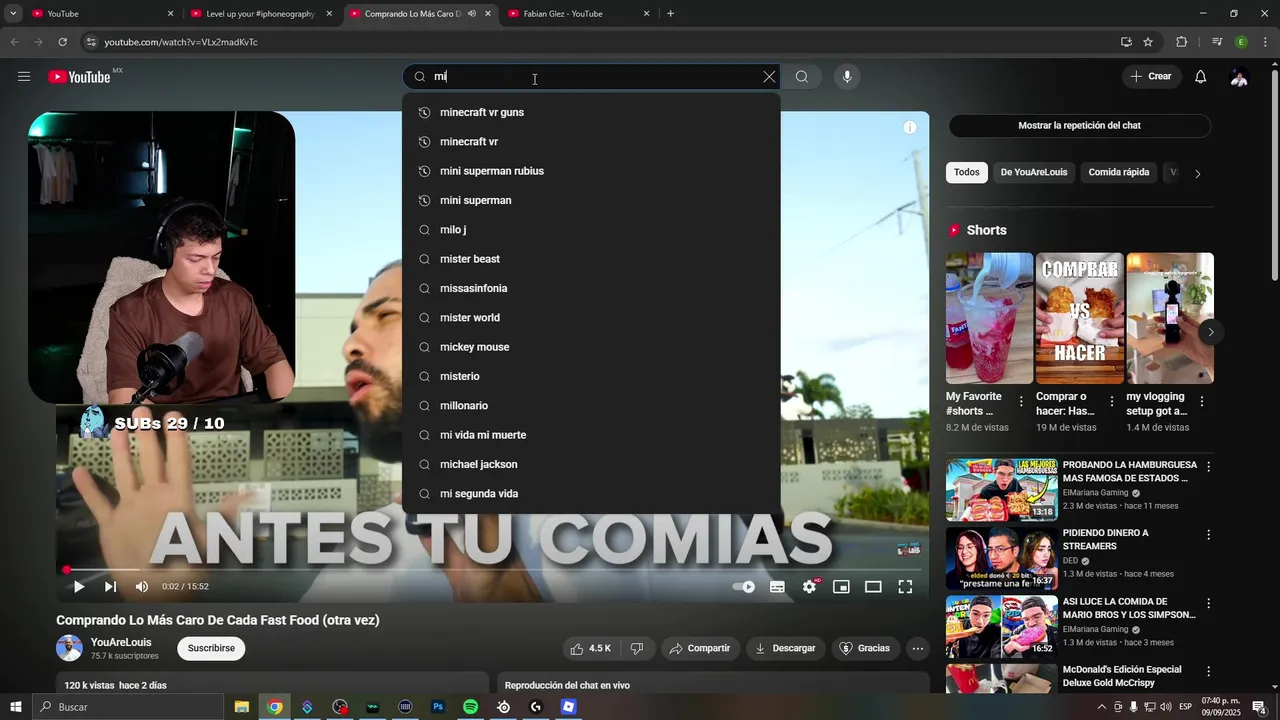Open a new browser tab
The image size is (1280, 720).
tap(670, 14)
